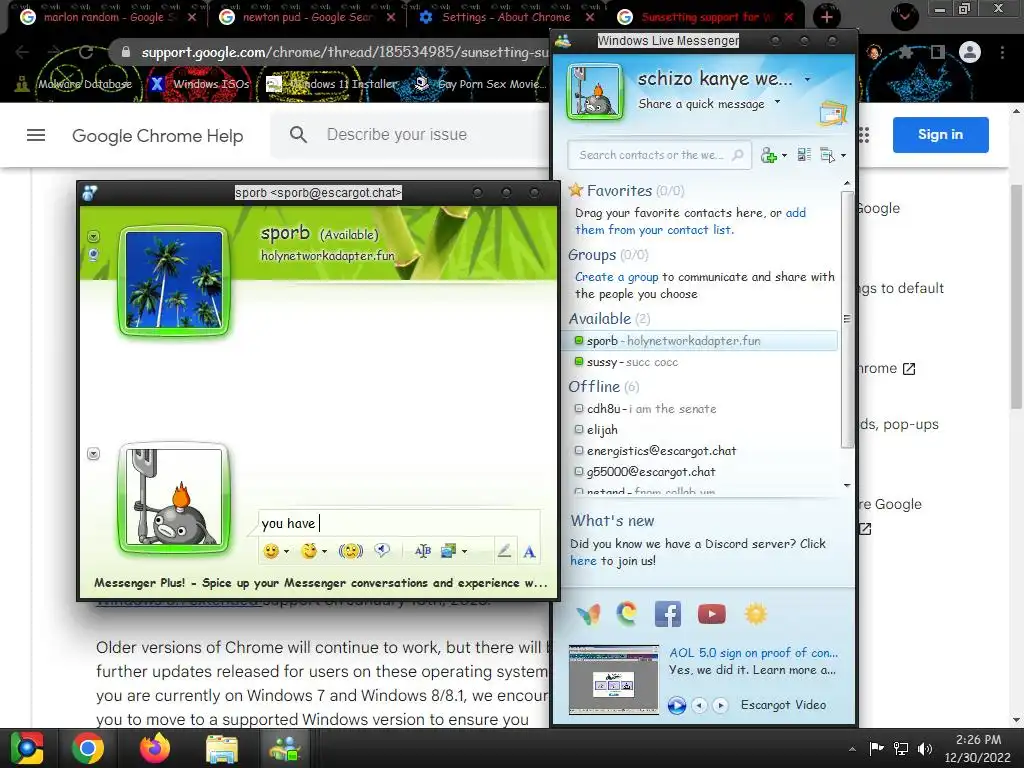Expand the emoticon dropdown arrow
Screen dimensions: 1024x768
pos(286,552)
